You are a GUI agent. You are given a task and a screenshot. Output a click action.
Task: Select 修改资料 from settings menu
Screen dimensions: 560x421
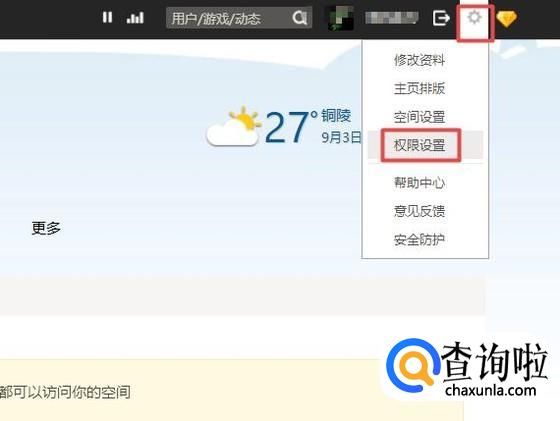pos(420,60)
